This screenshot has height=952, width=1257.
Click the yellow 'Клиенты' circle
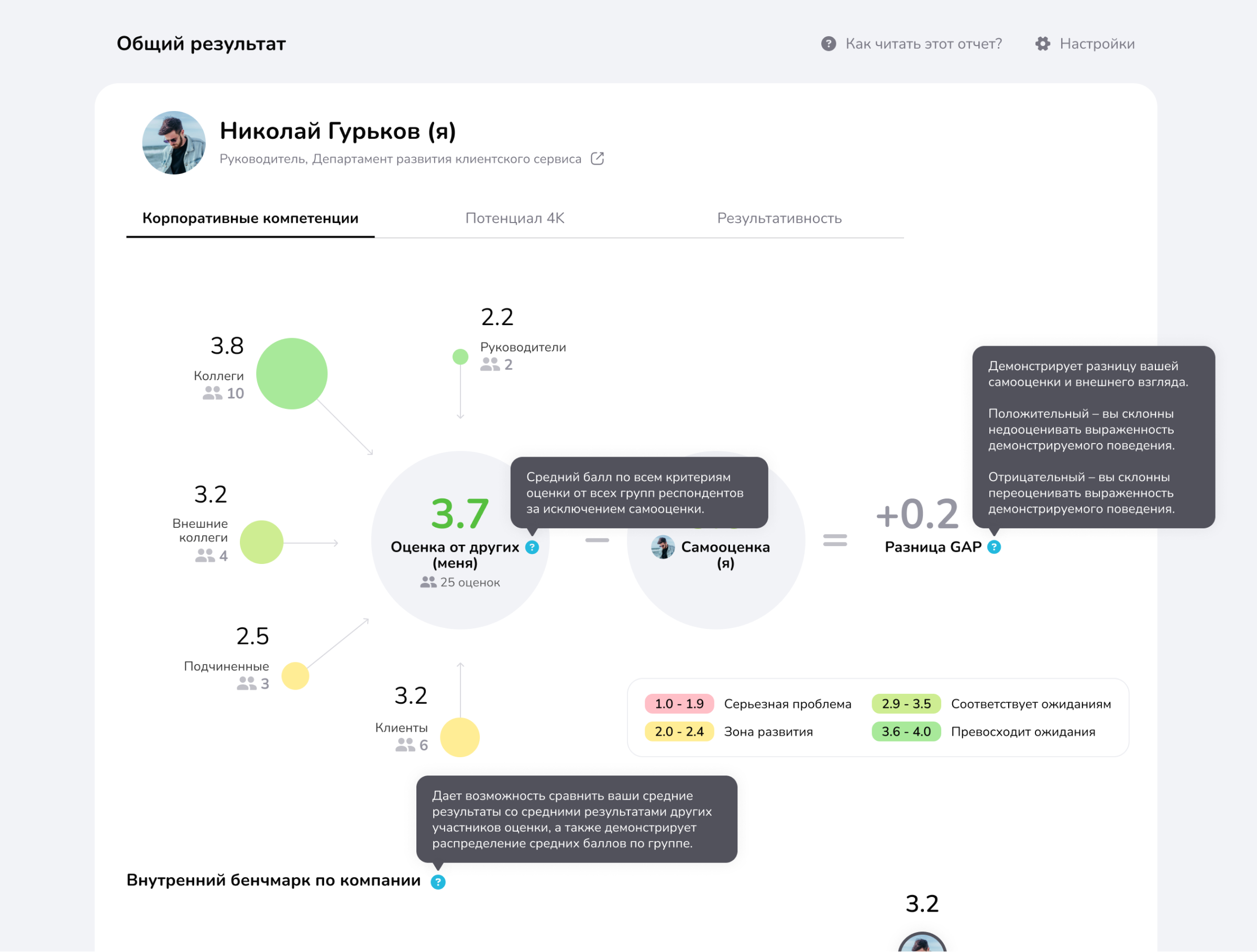coord(460,737)
